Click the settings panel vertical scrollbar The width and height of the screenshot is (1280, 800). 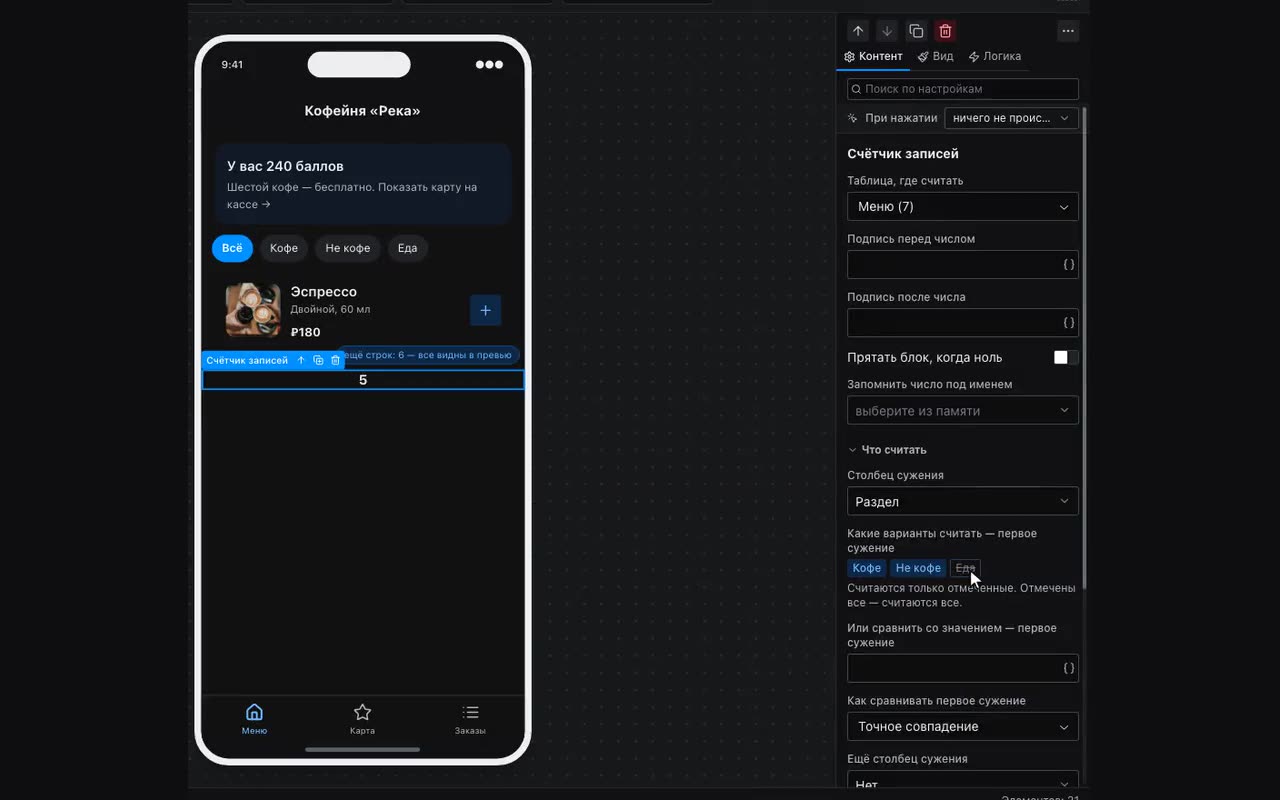1084,348
